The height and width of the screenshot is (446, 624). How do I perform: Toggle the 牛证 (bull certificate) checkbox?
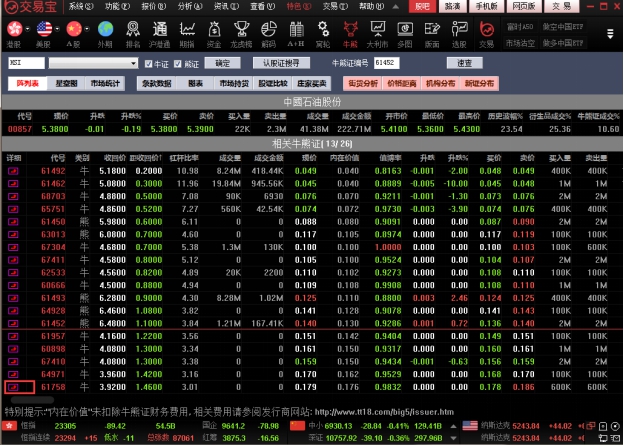click(148, 63)
